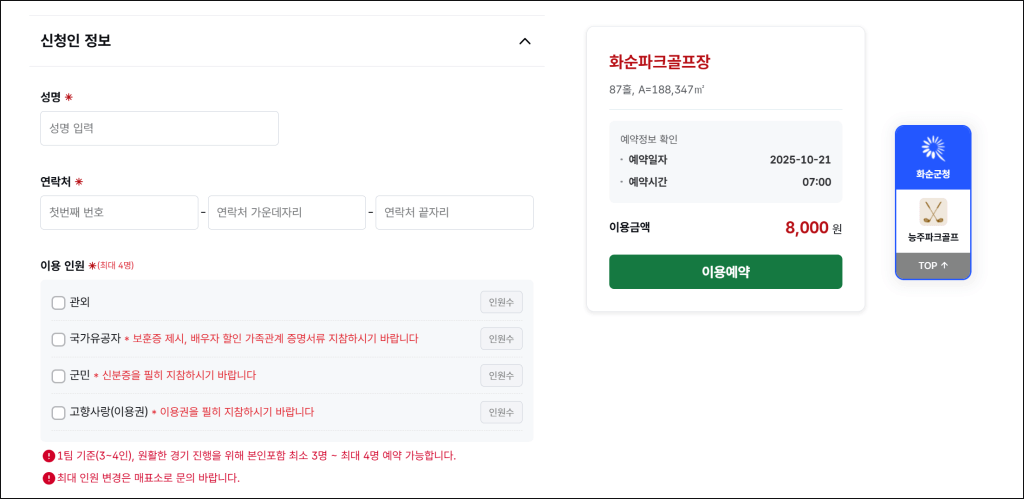The width and height of the screenshot is (1024, 499).
Task: Check the 고향사랑(이용권) option
Action: tap(58, 412)
